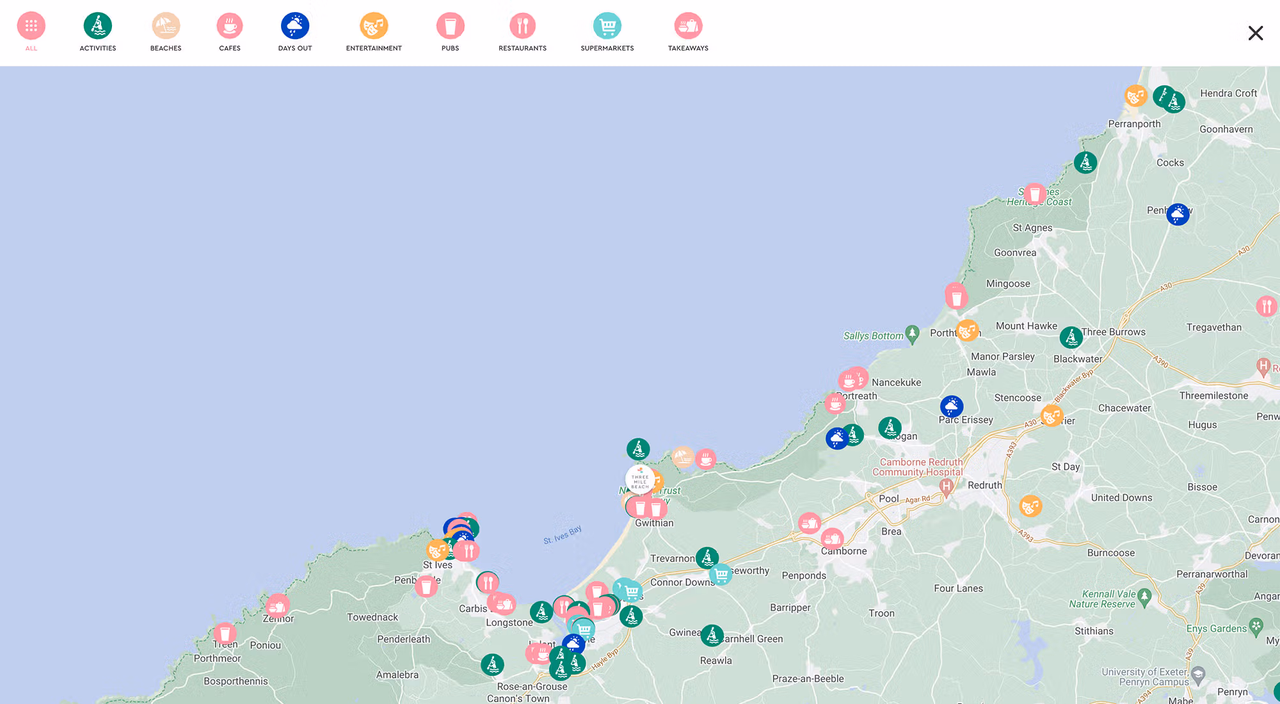
Task: Click the pub marker at Treen
Action: pyautogui.click(x=225, y=633)
